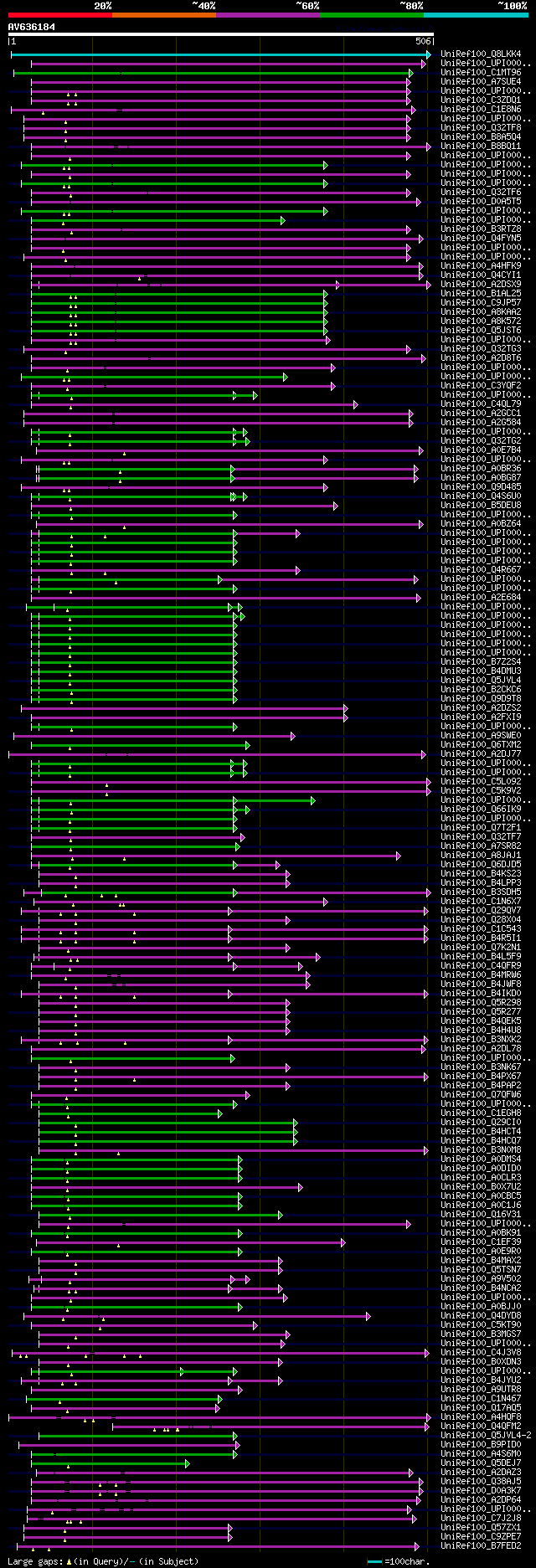Click the cyan alignment bar of Q8LKK4

tap(221, 54)
